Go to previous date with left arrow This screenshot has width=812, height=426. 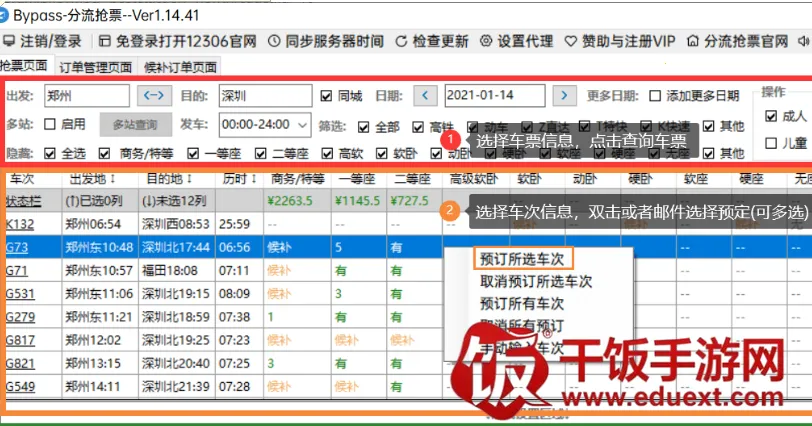click(425, 96)
